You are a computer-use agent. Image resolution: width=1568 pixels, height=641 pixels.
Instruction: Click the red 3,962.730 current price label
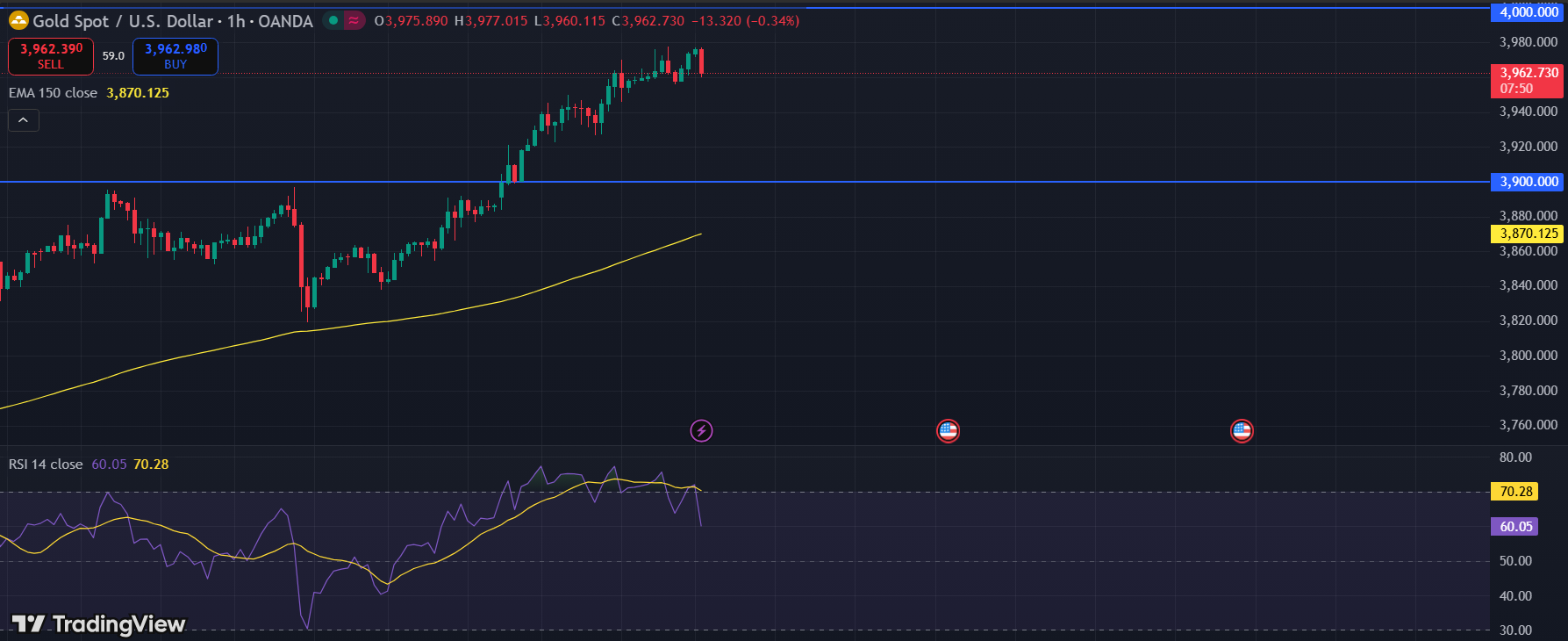click(x=1529, y=80)
